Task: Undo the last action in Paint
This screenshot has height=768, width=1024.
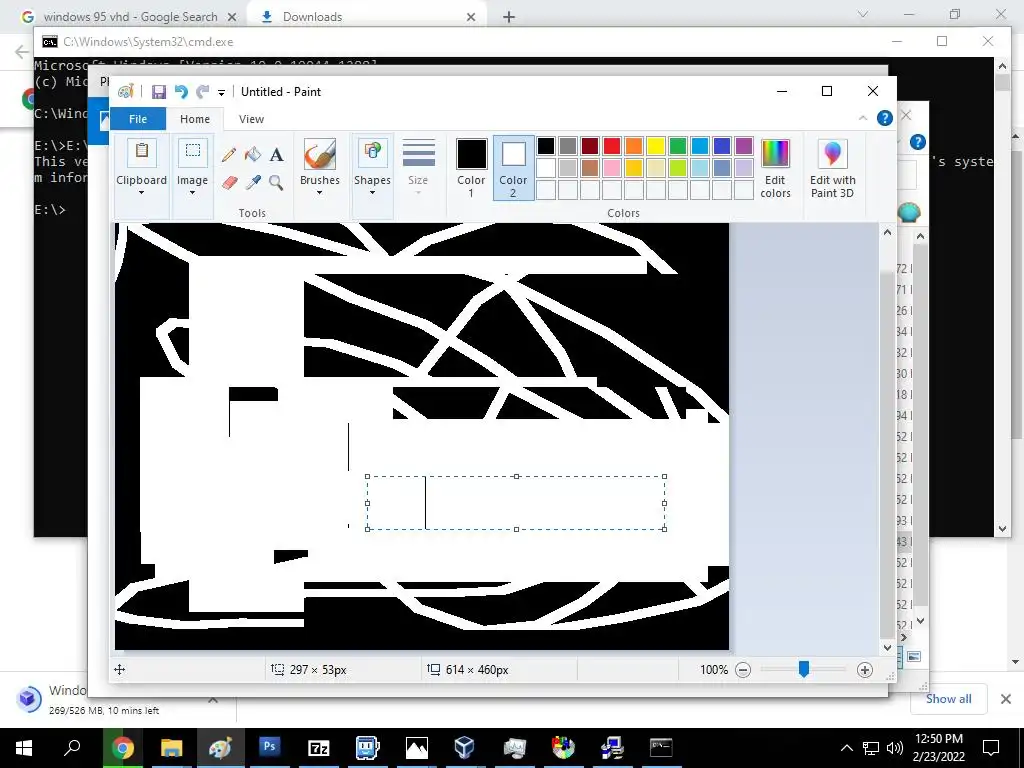Action: 181,92
